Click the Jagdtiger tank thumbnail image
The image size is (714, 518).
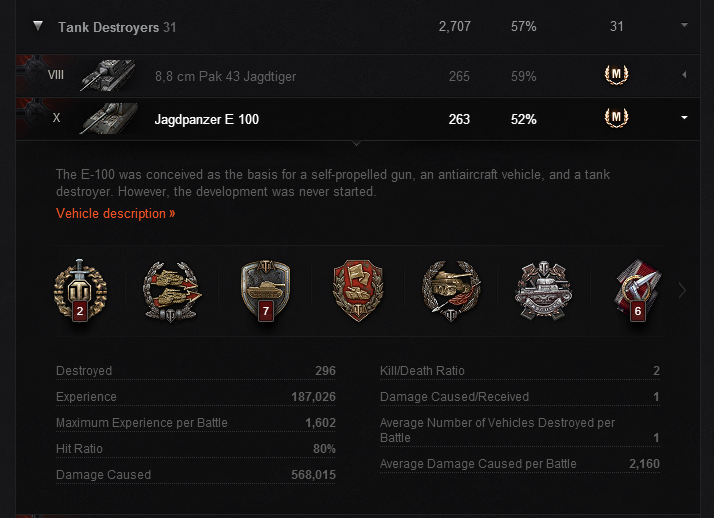point(107,75)
